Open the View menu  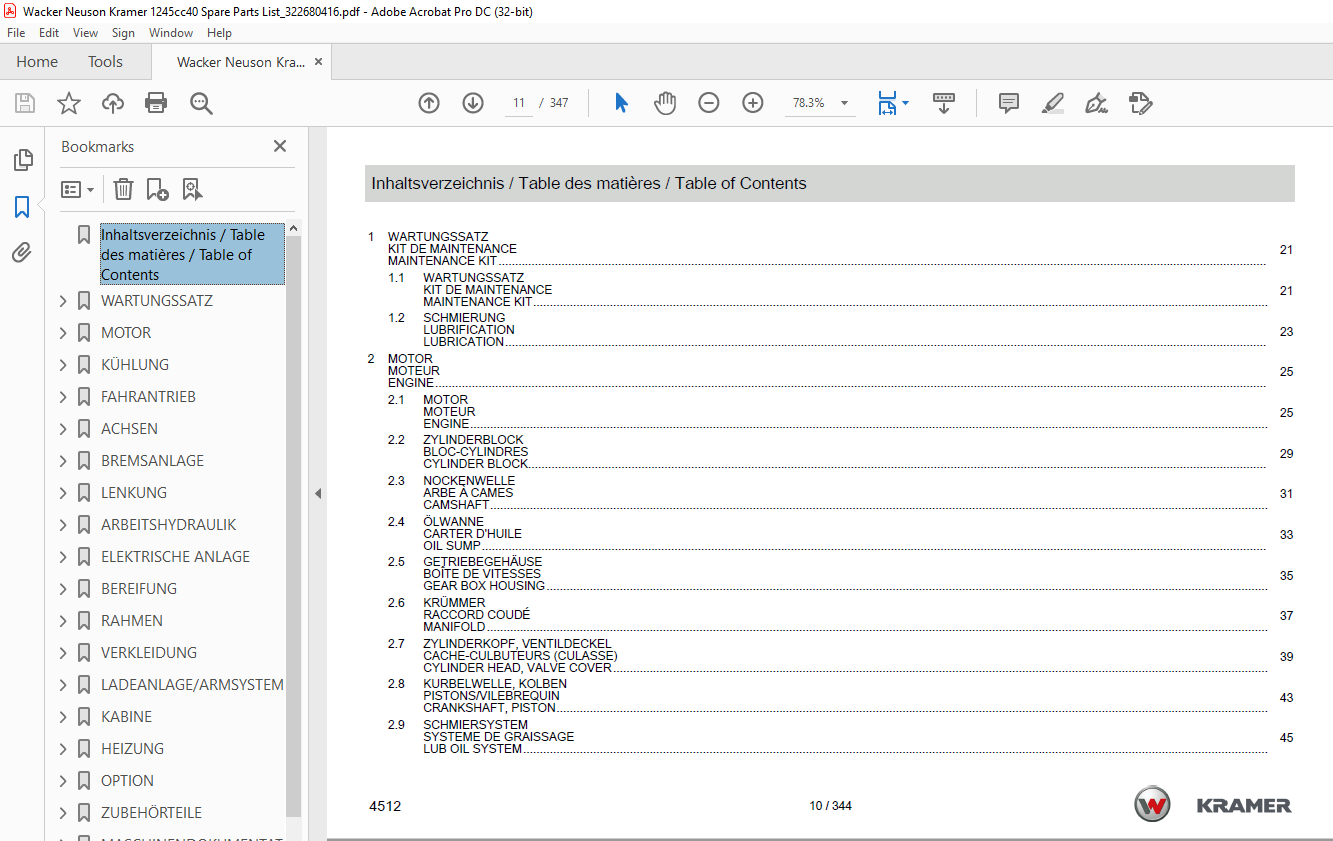[x=85, y=33]
